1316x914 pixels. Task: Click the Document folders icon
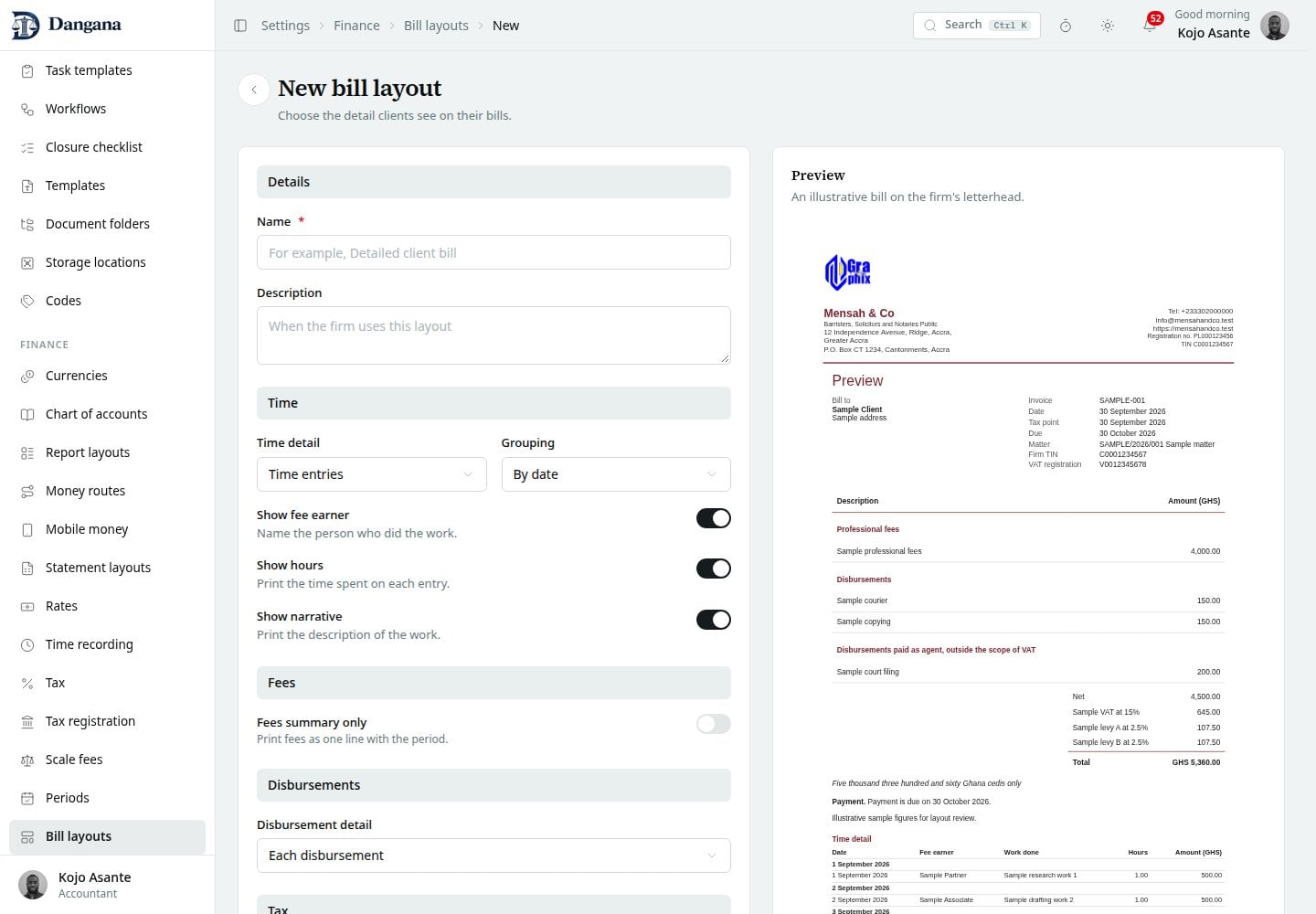pos(27,224)
